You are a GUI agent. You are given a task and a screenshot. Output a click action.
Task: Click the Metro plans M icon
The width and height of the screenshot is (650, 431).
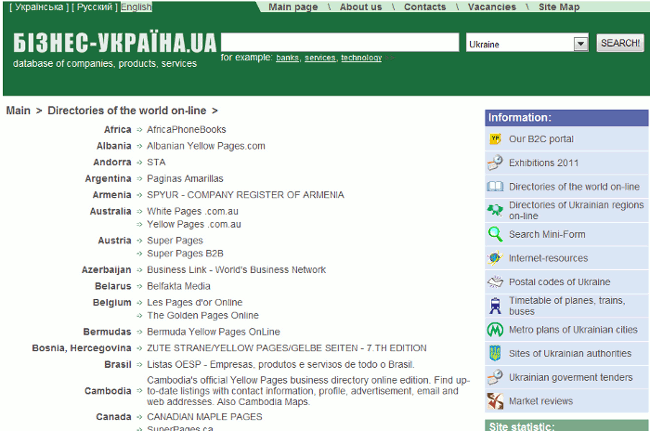[x=495, y=329]
